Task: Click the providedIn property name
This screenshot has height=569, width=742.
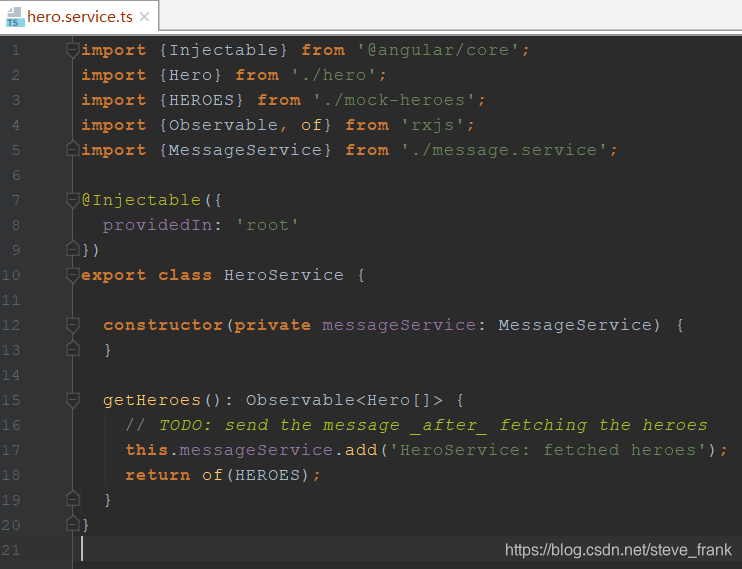Action: 157,225
